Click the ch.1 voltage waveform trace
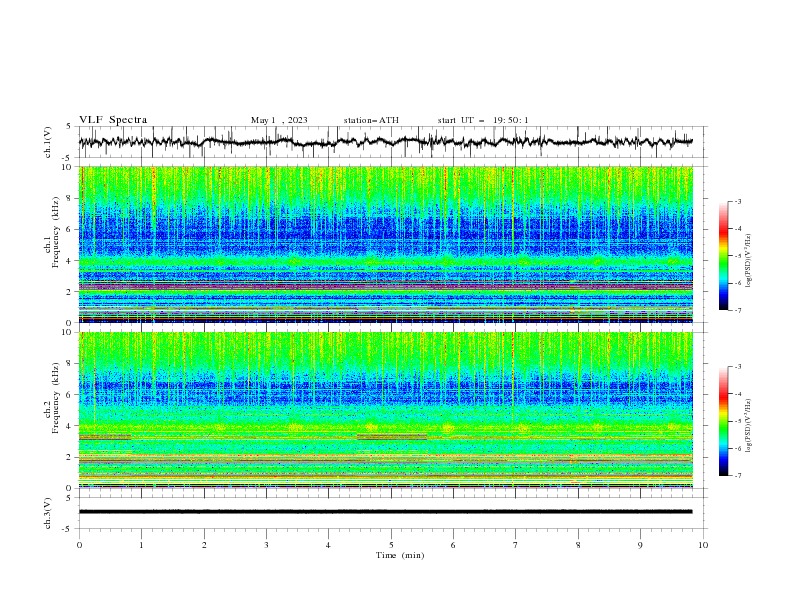This screenshot has height=612, width=792. pyautogui.click(x=385, y=142)
